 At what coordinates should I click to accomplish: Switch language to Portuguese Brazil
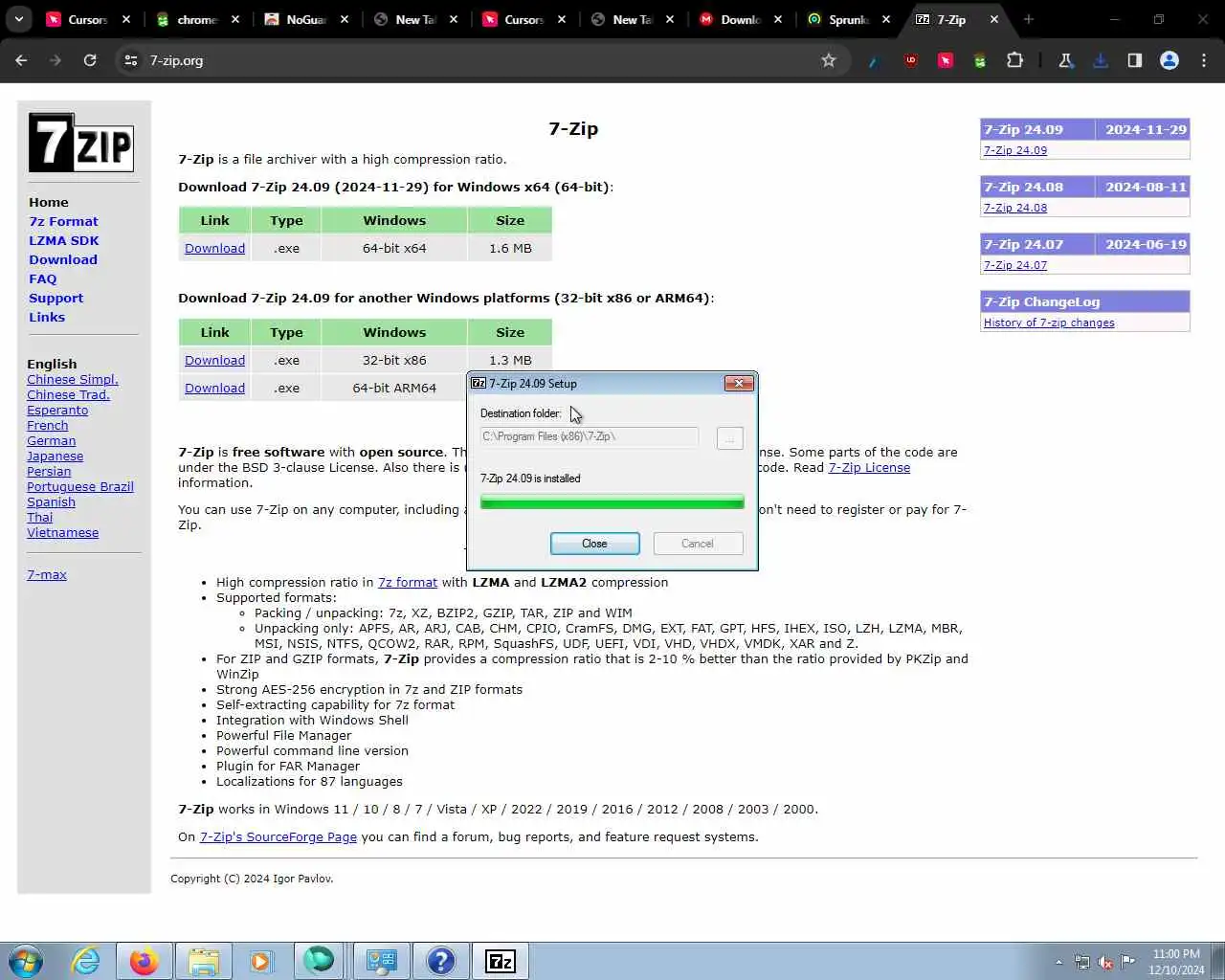(80, 486)
